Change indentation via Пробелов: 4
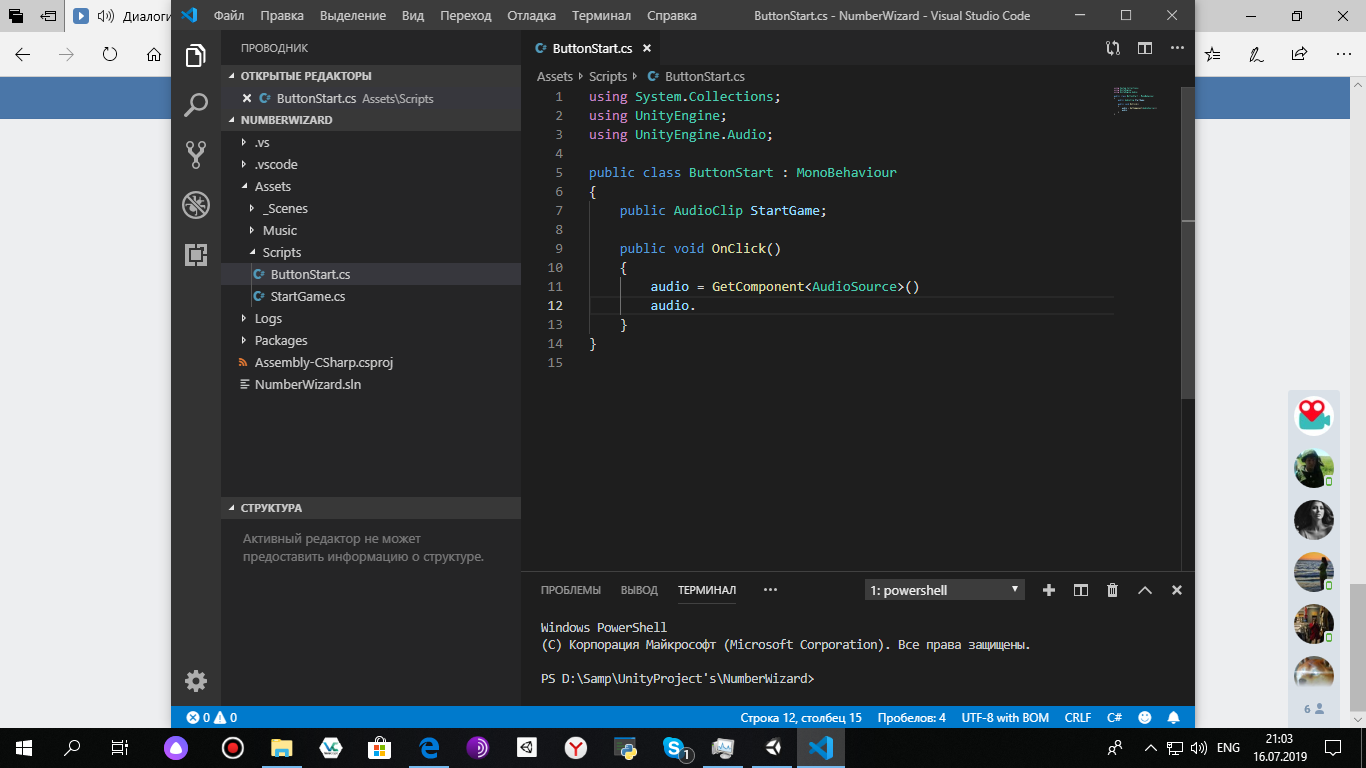This screenshot has width=1366, height=768. click(x=911, y=718)
